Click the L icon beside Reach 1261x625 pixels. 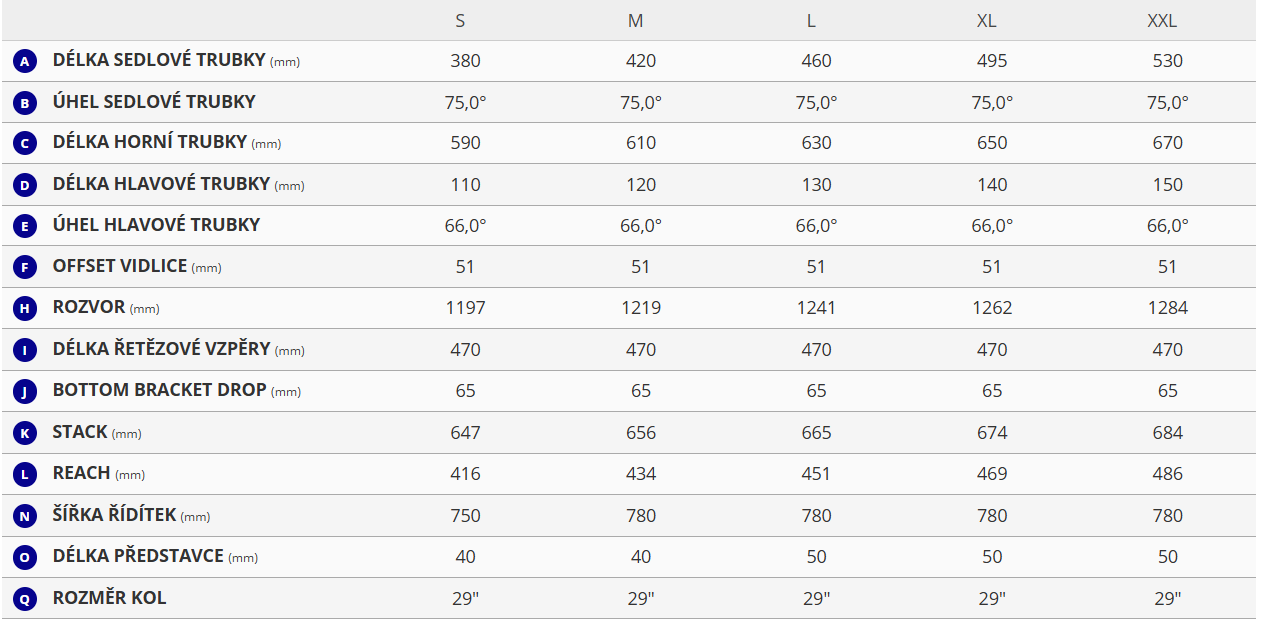25,474
